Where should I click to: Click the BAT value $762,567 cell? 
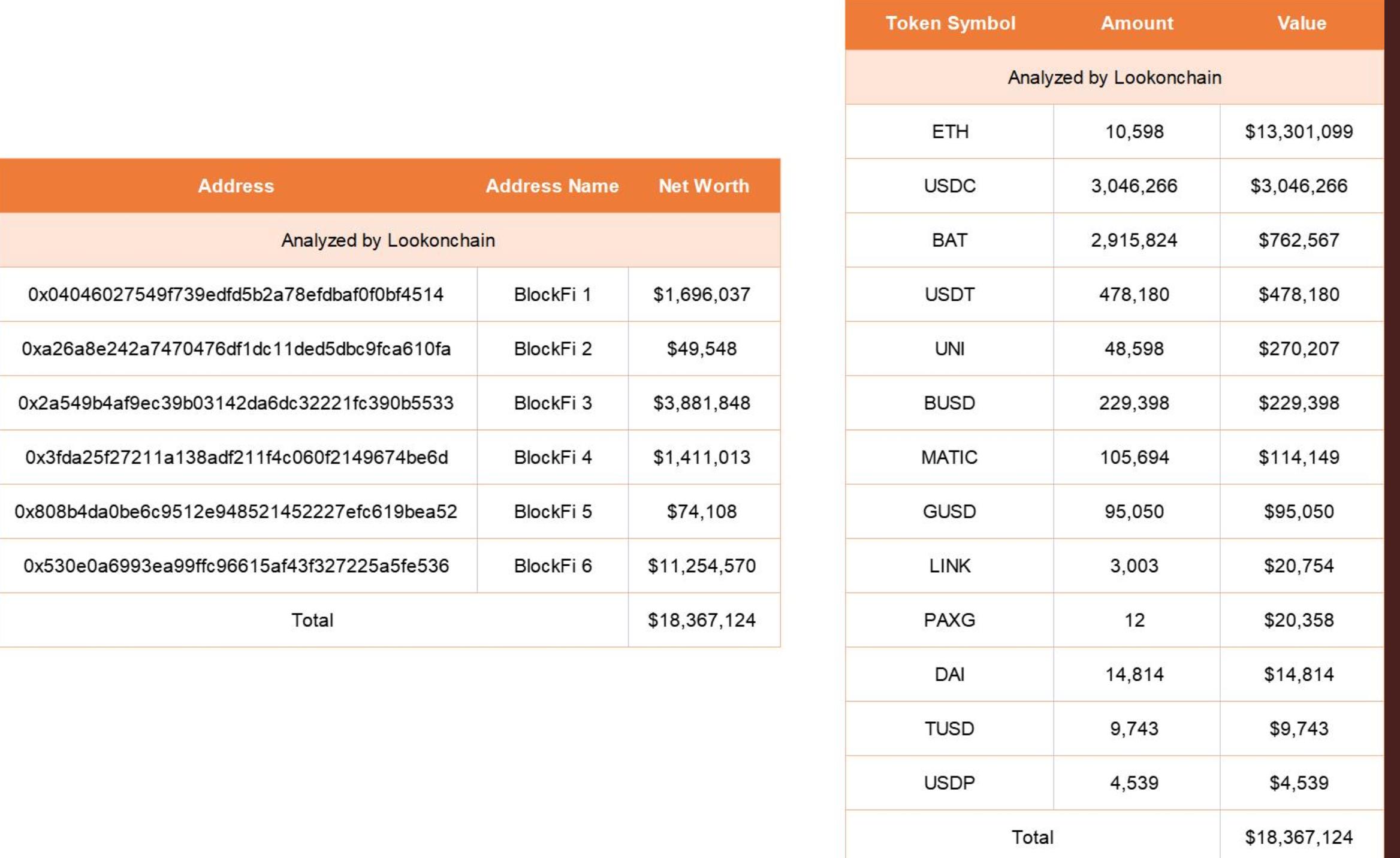pyautogui.click(x=1299, y=240)
